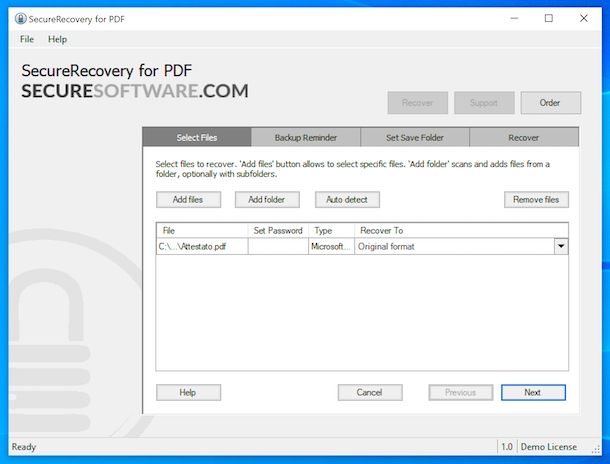Minimize the SecureRecovery window

pos(514,18)
